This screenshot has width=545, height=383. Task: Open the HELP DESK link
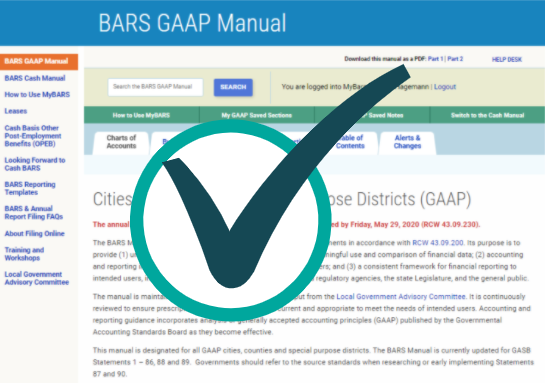pyautogui.click(x=507, y=60)
